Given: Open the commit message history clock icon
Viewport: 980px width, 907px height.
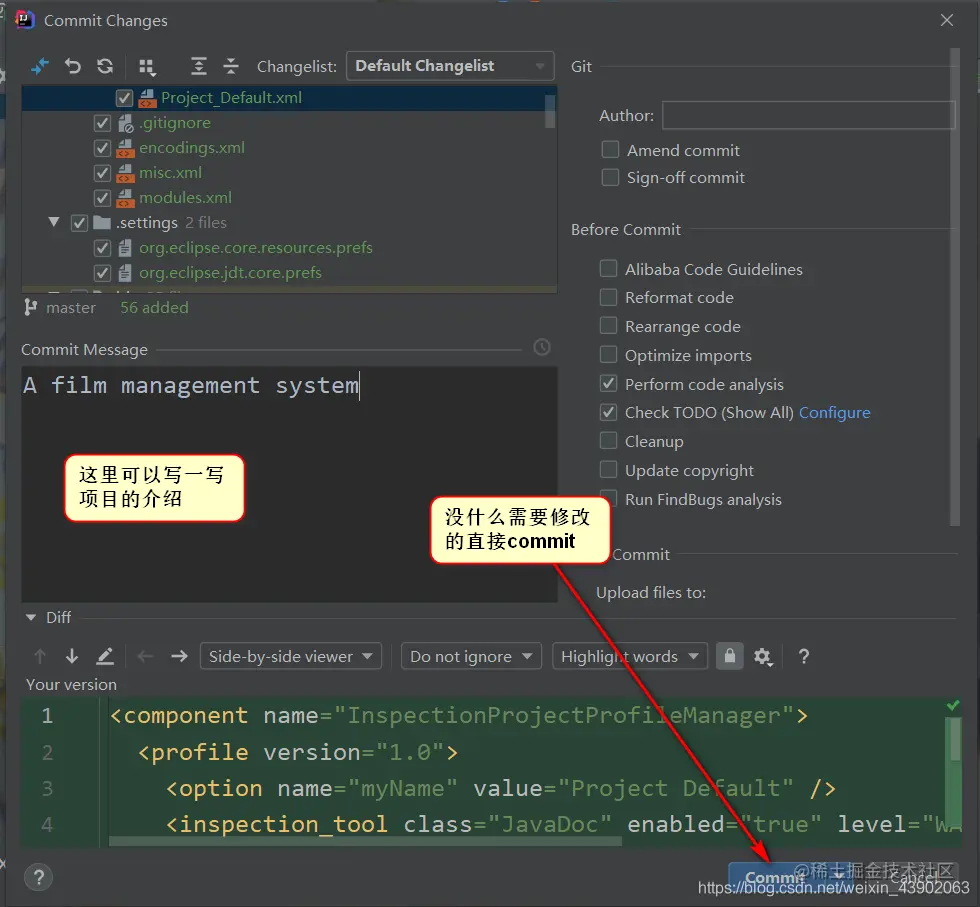Looking at the screenshot, I should 541,347.
